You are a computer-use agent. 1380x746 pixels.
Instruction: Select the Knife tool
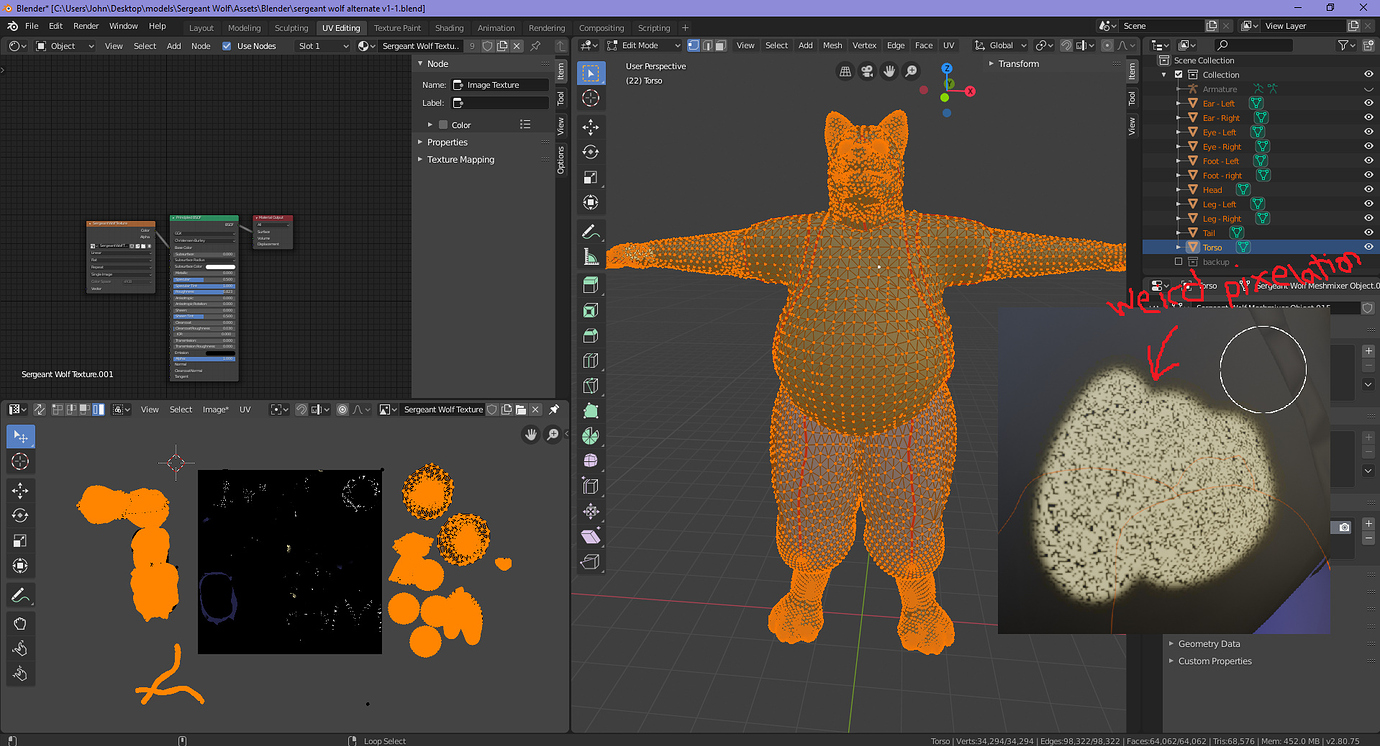pyautogui.click(x=591, y=385)
